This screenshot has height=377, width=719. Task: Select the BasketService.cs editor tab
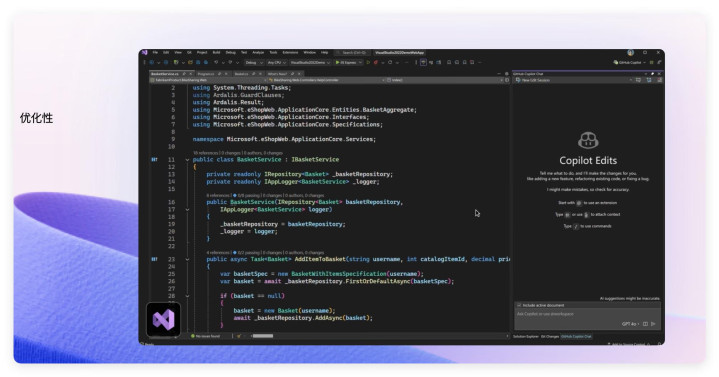point(164,73)
